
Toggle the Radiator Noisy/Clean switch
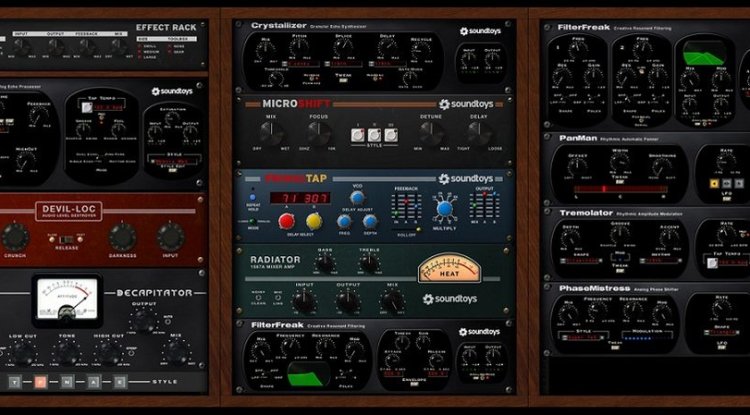coord(258,297)
